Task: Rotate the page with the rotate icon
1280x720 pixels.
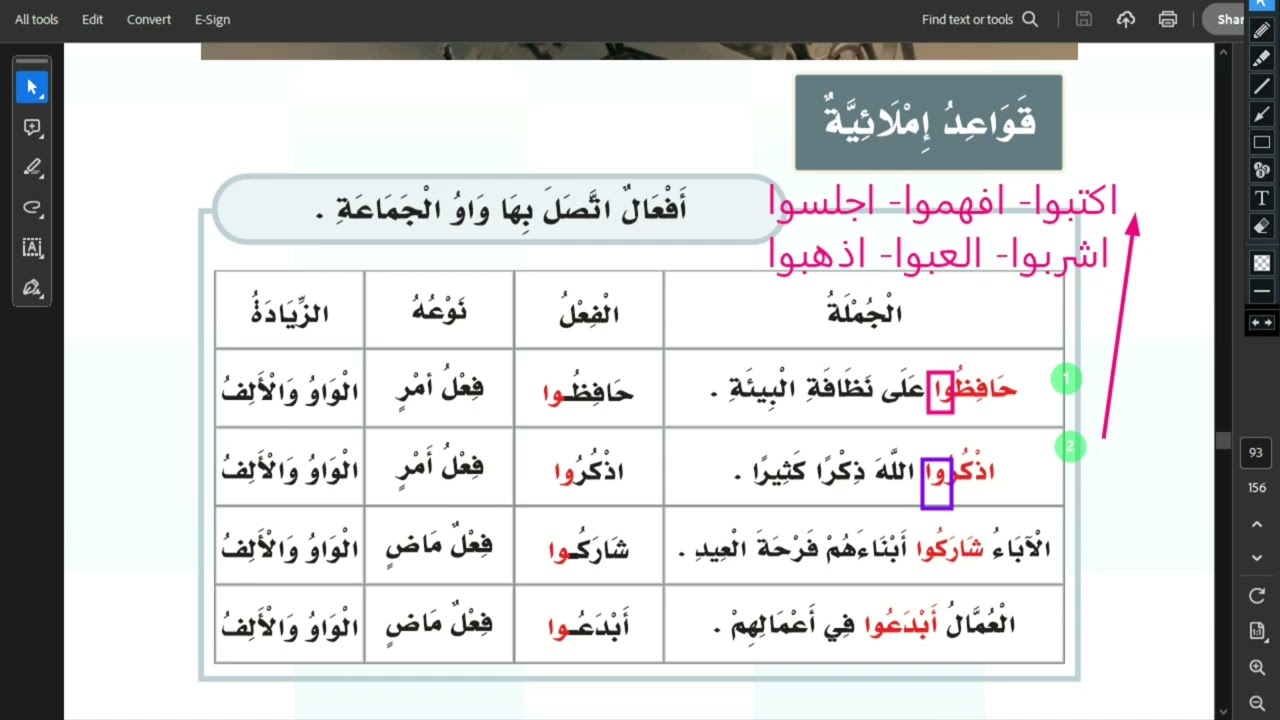Action: [1257, 596]
